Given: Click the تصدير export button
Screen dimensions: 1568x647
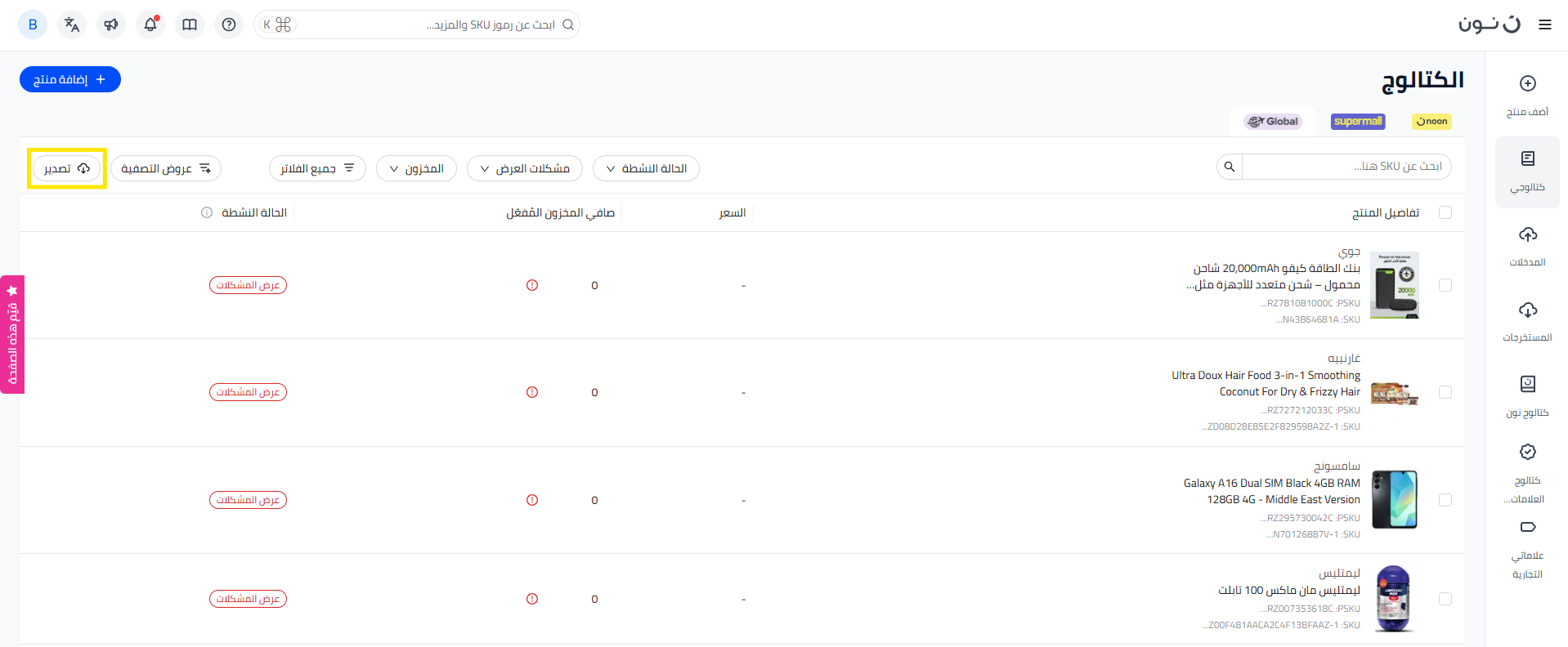Looking at the screenshot, I should click(67, 168).
